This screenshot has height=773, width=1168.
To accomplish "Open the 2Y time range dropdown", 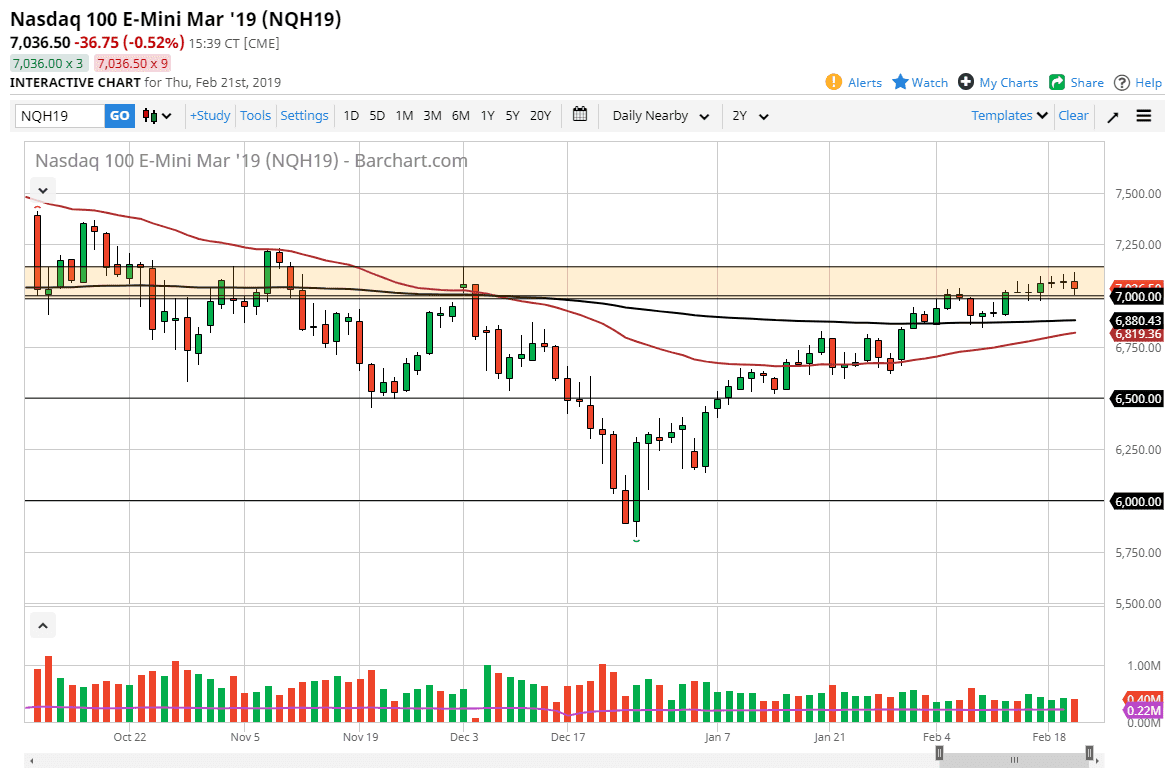I will [748, 116].
